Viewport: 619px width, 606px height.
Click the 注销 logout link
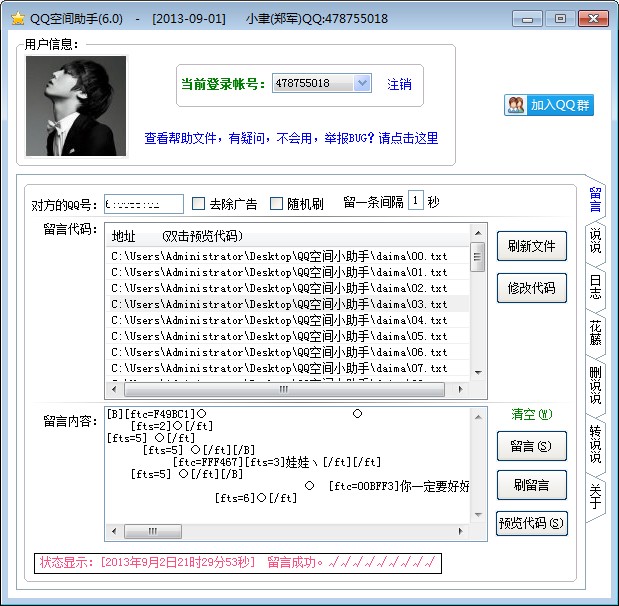(x=399, y=84)
